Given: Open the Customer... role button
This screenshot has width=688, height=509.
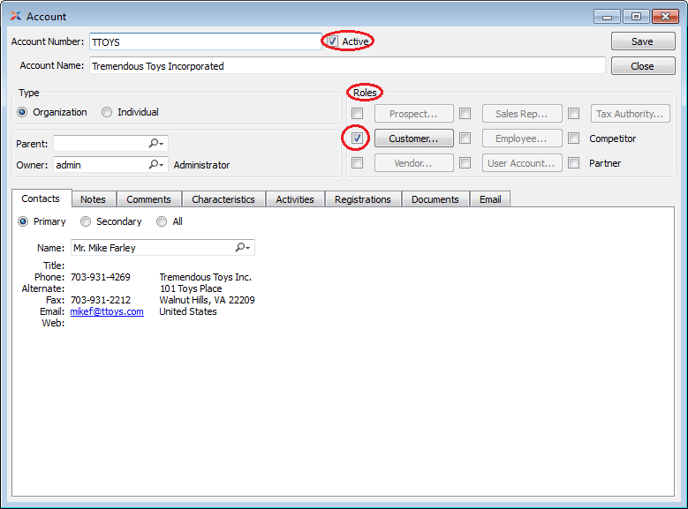Looking at the screenshot, I should 414,139.
